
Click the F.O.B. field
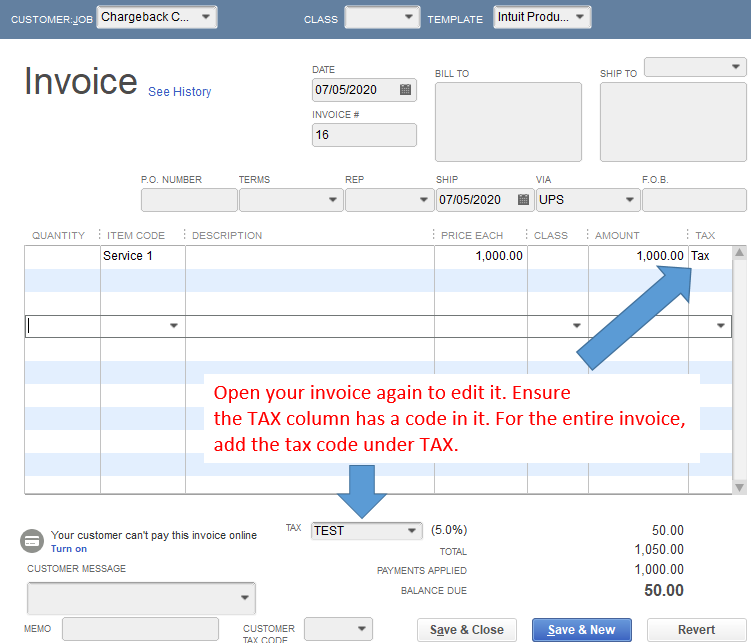coord(694,200)
